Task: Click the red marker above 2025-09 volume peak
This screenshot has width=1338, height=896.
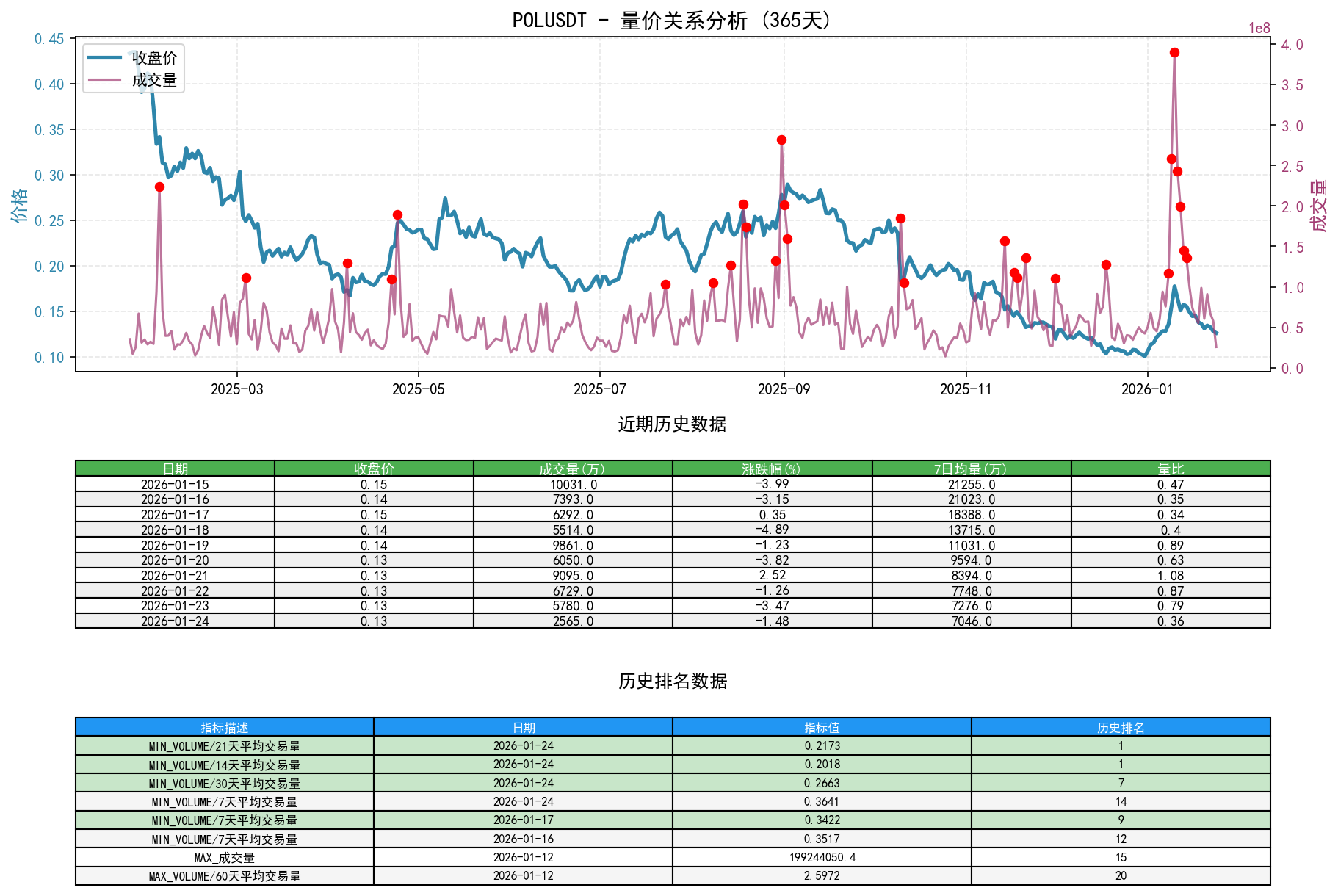Action: (781, 139)
